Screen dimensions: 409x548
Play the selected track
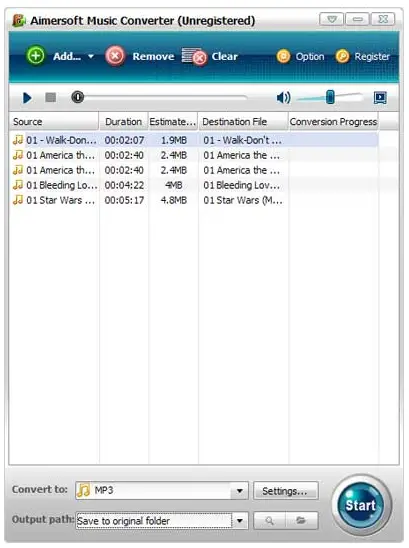[x=27, y=98]
